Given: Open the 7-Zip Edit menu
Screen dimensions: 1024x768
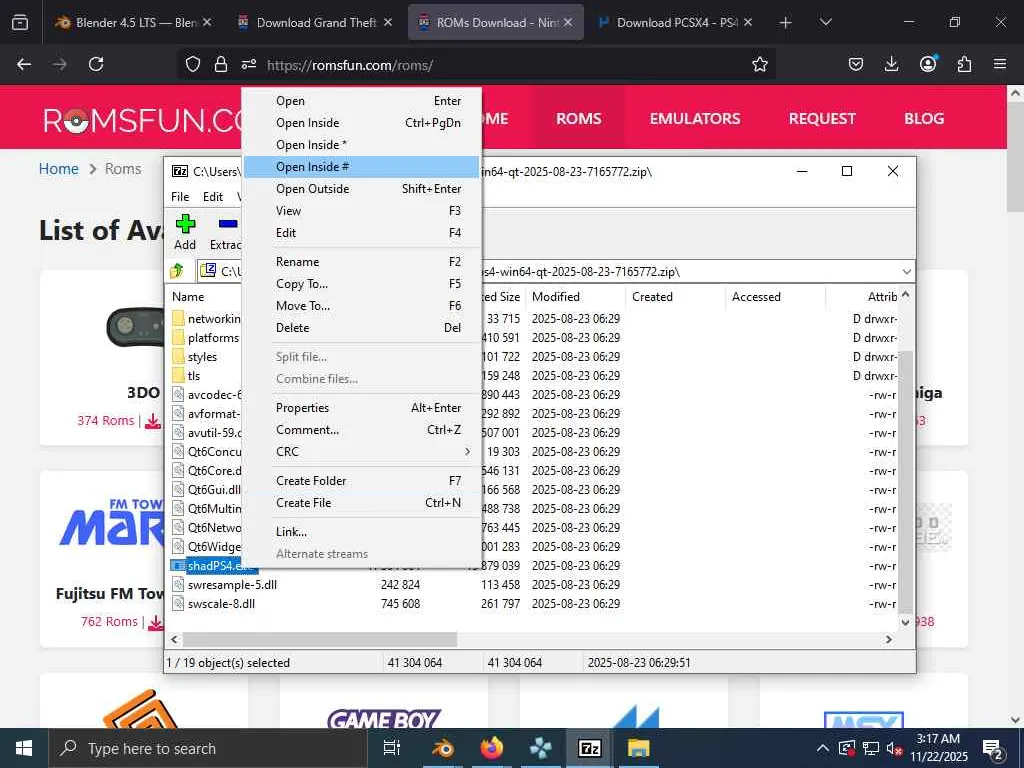Looking at the screenshot, I should pyautogui.click(x=213, y=197).
